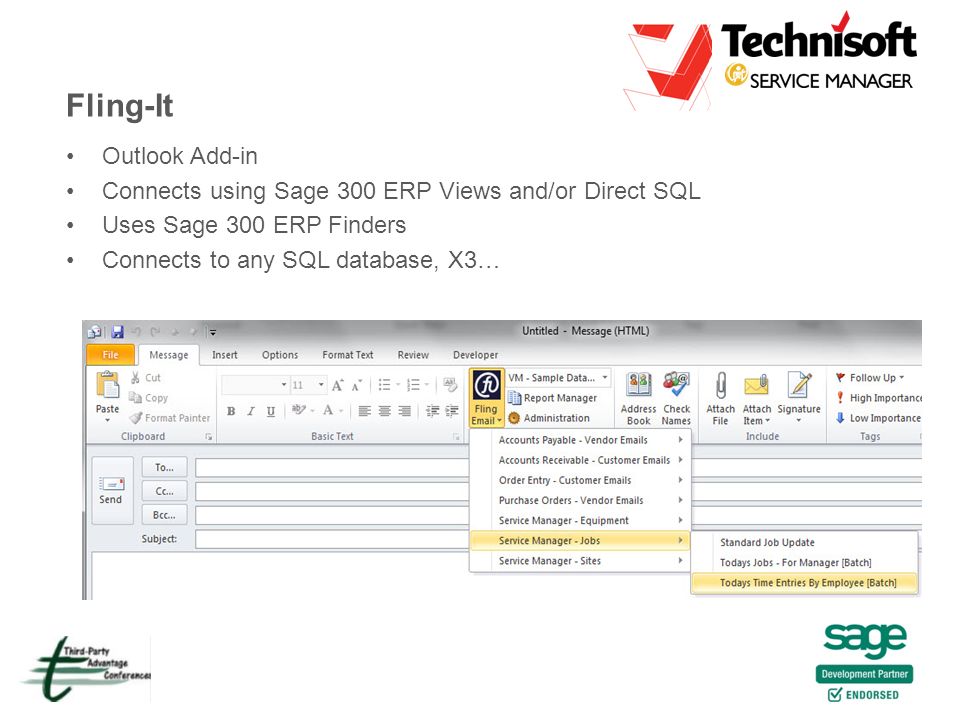This screenshot has width=960, height=720.
Task: Select Standard Job Update
Action: tap(804, 542)
